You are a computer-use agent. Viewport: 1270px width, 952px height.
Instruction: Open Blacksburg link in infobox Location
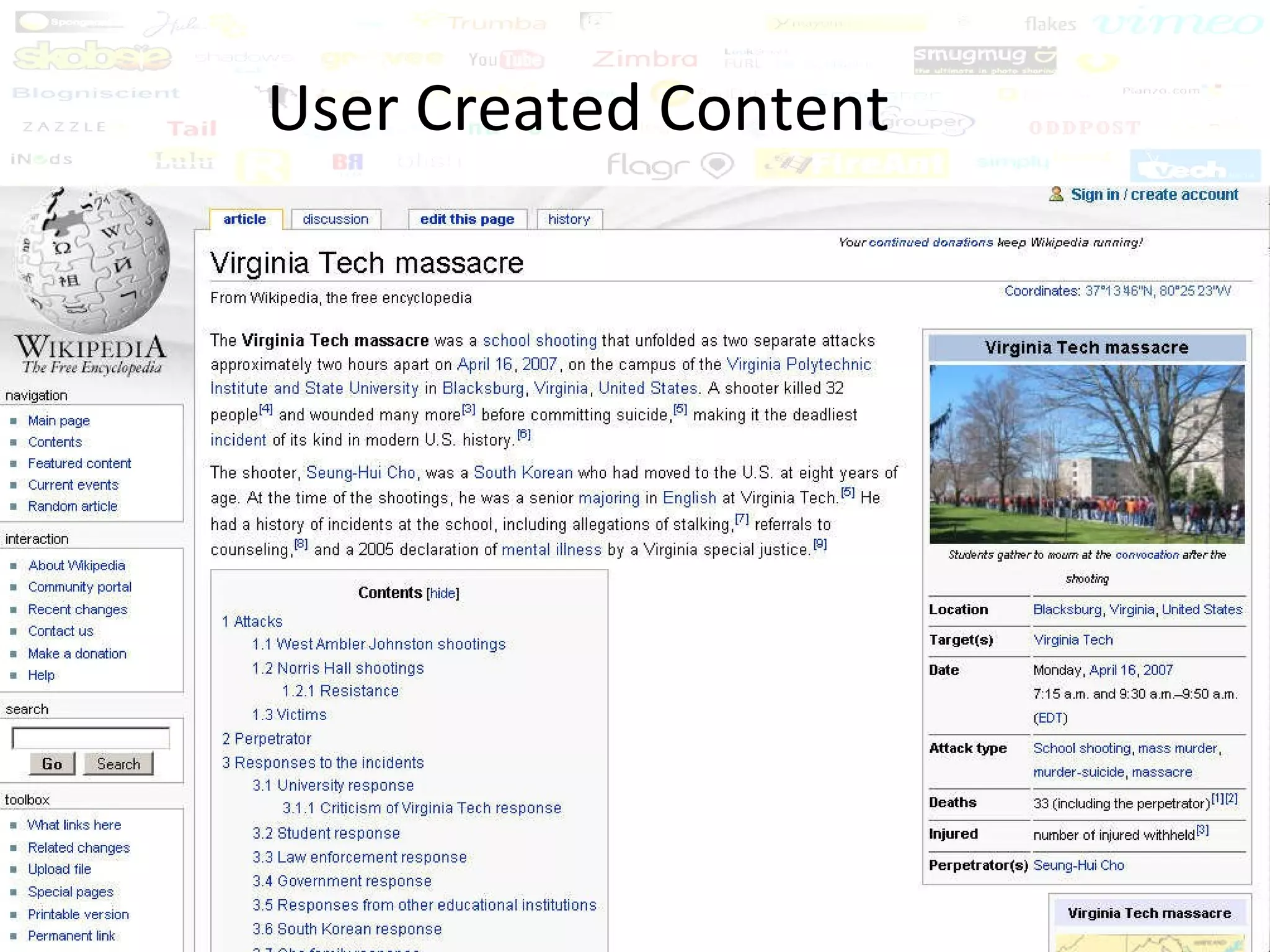coord(1067,610)
